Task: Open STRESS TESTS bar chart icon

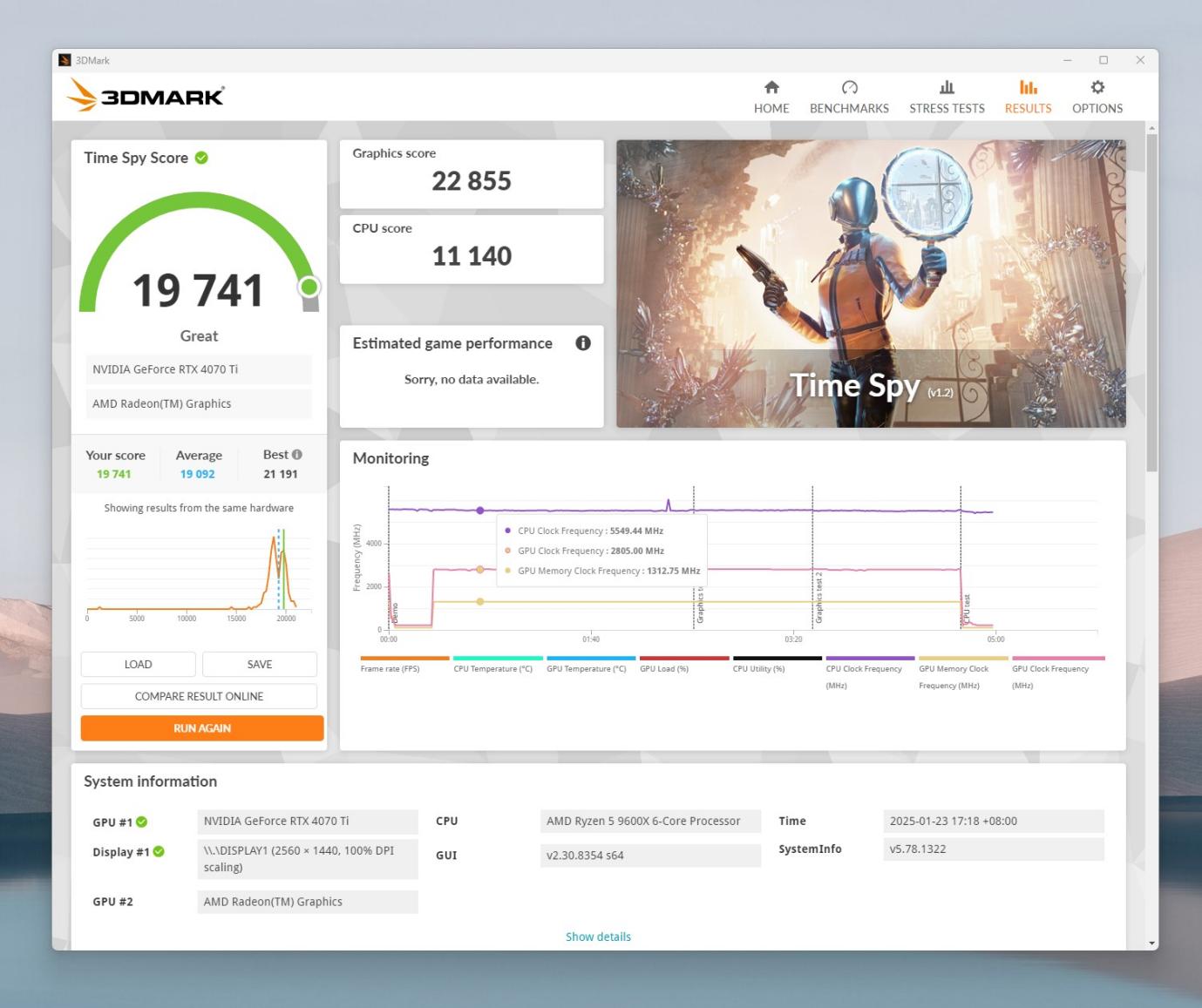Action: click(x=947, y=87)
